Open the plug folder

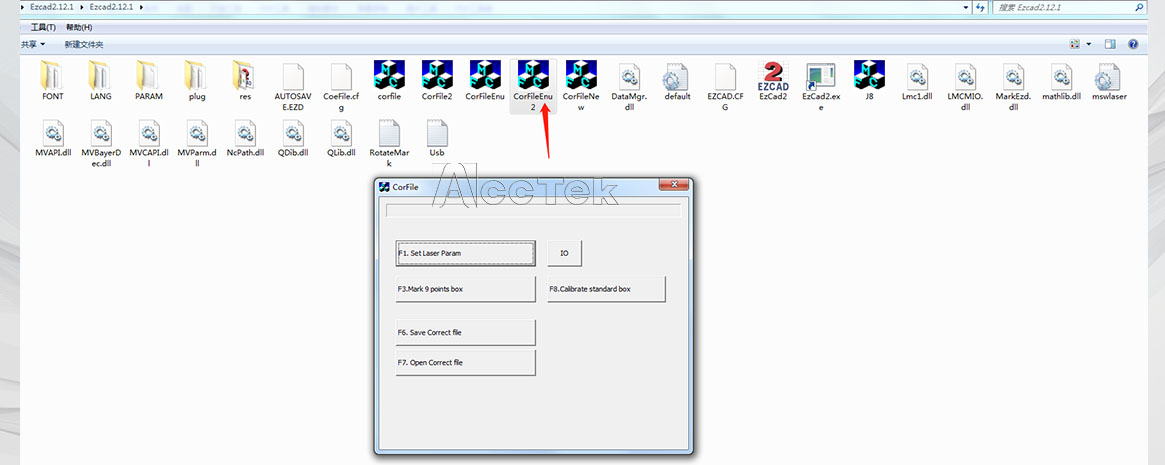196,77
